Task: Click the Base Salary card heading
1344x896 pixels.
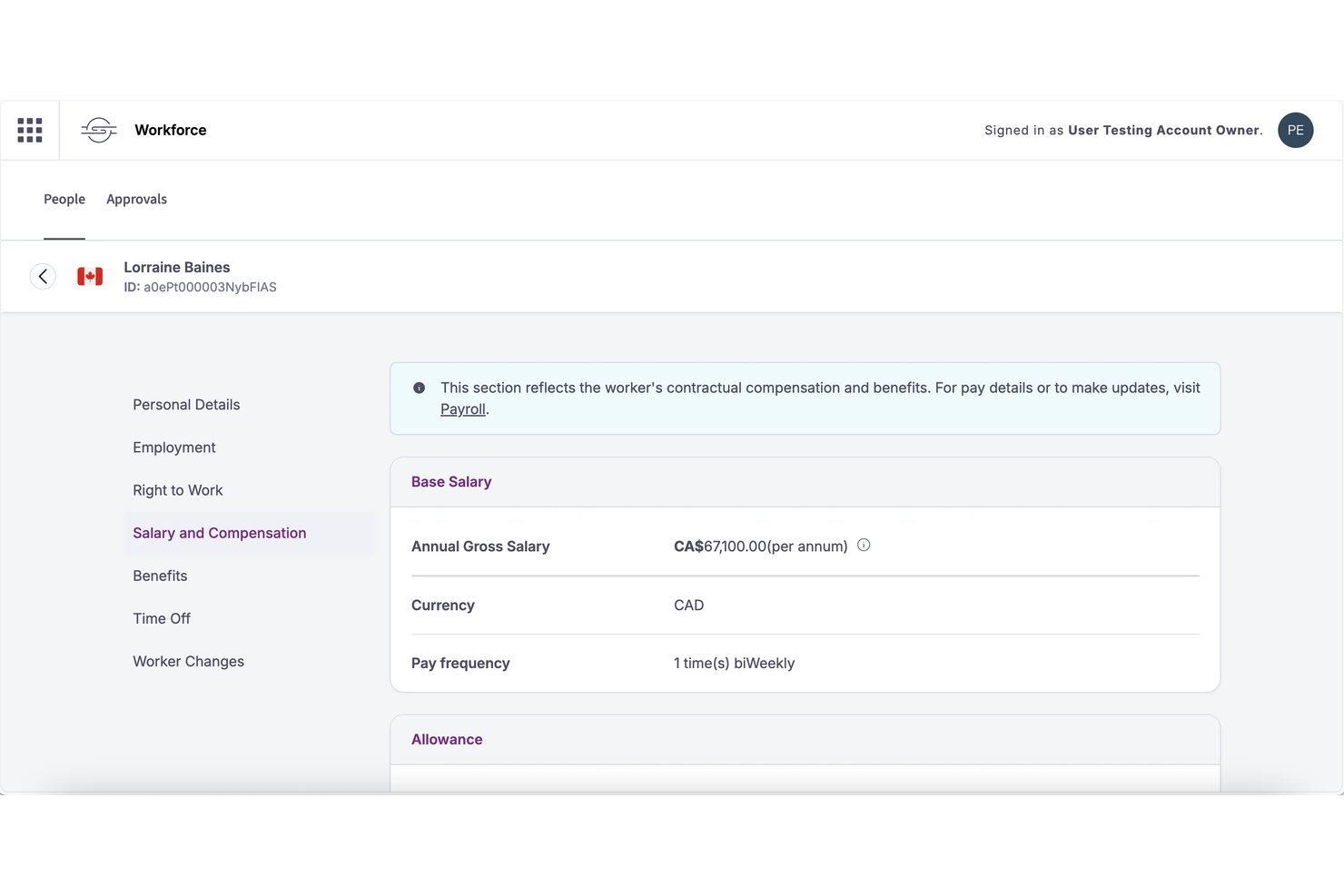Action: click(x=451, y=482)
